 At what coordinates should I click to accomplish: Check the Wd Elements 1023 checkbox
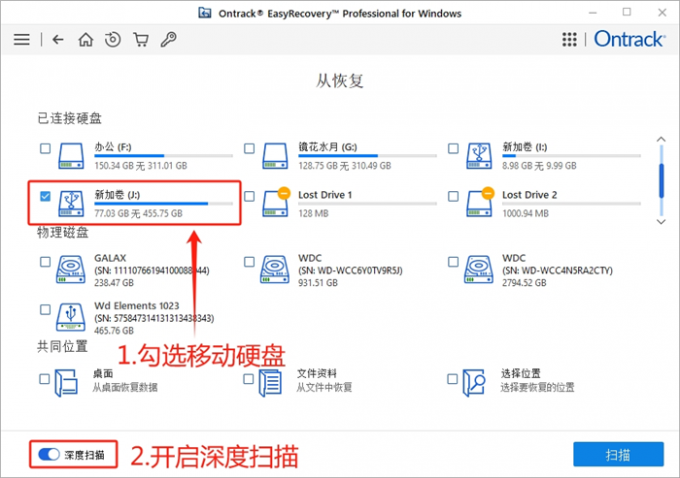coord(45,309)
